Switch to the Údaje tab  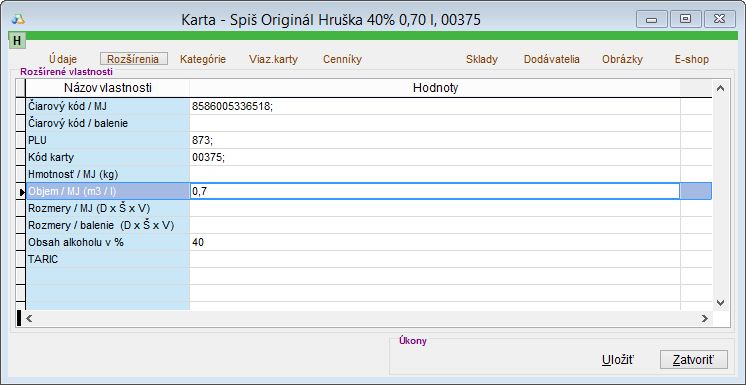pos(63,59)
